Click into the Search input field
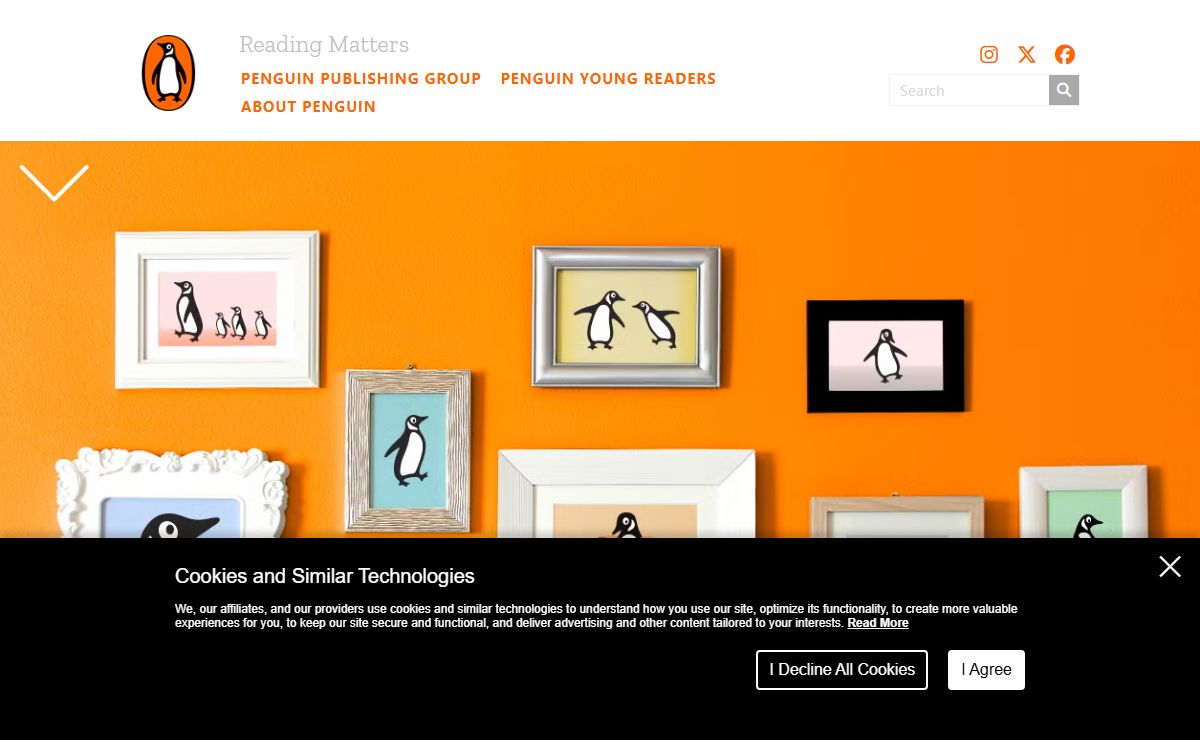 coord(969,90)
